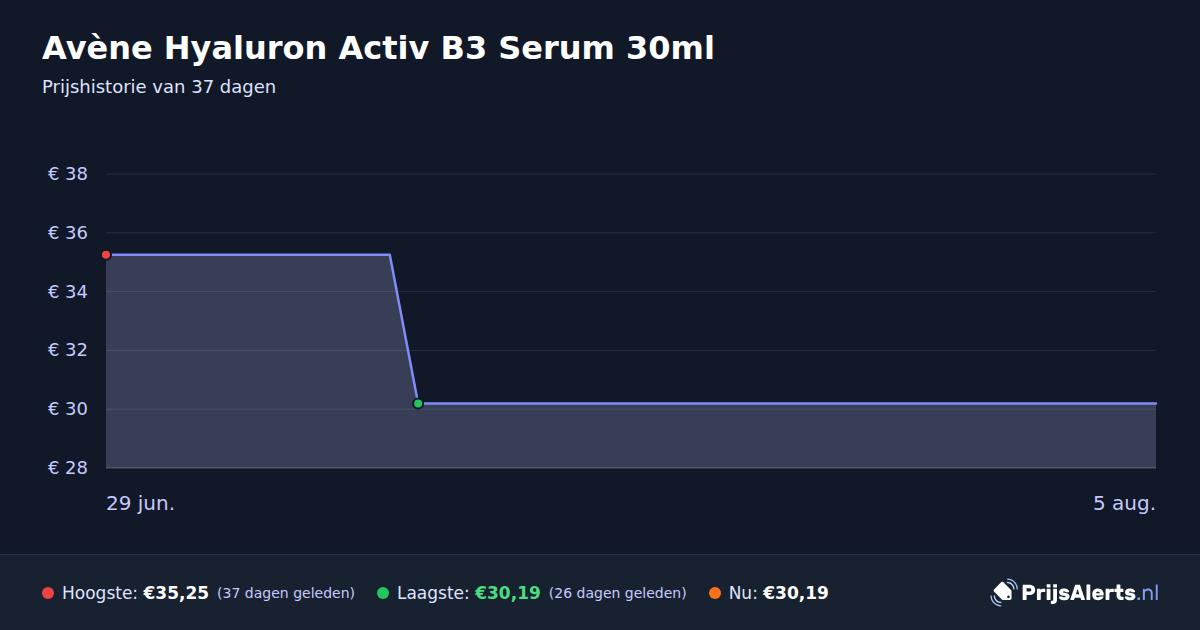Select the red highest-price marker on chart

point(106,255)
